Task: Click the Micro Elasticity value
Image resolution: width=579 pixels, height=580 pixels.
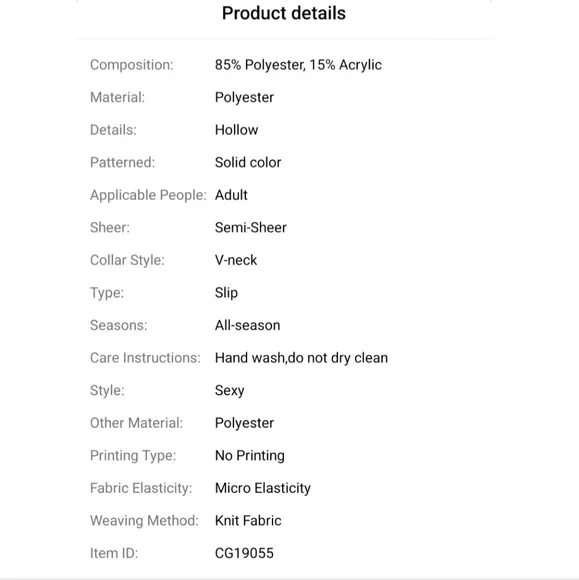Action: 263,488
